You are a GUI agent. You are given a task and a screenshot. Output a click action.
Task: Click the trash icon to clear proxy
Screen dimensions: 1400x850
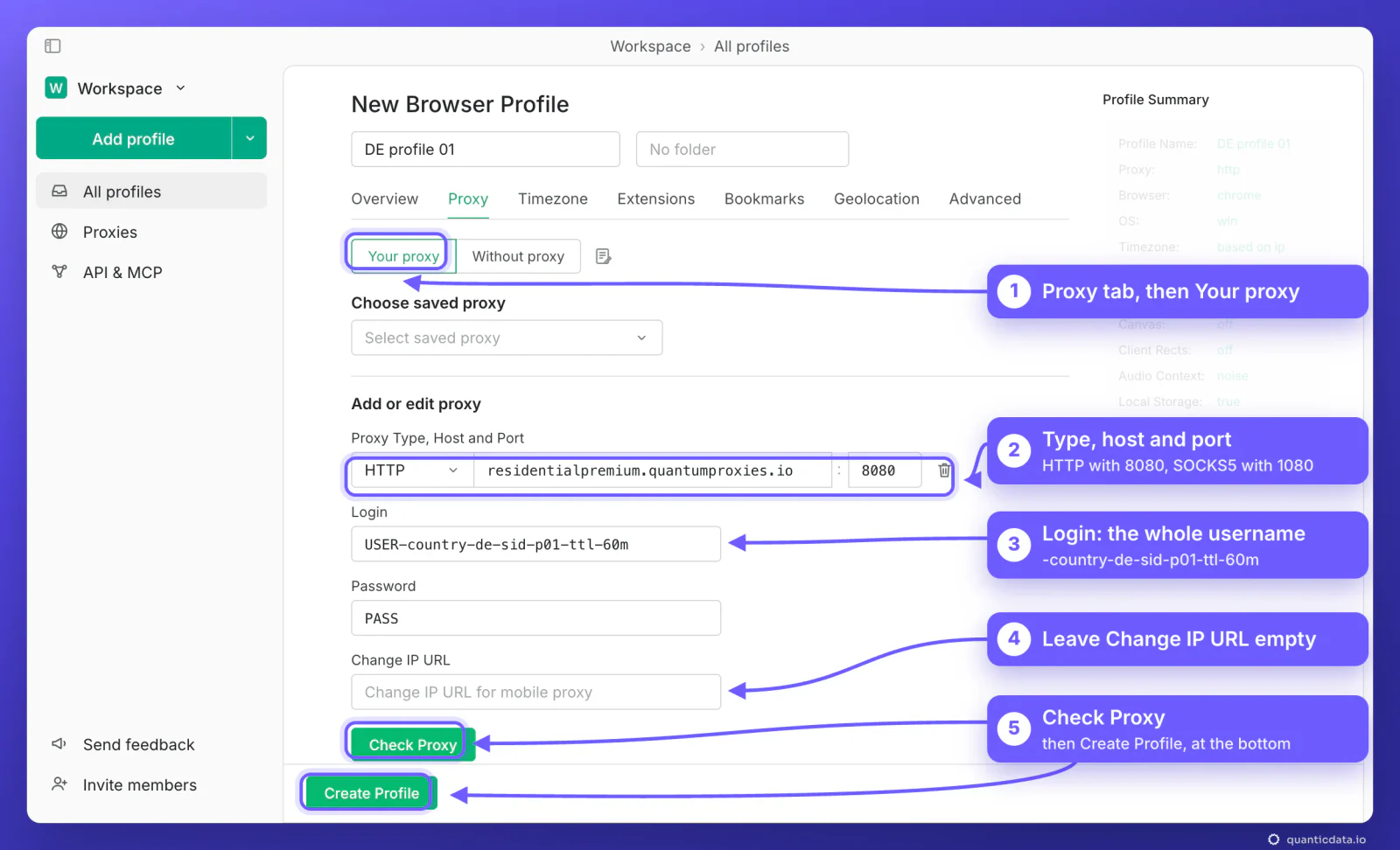coord(944,470)
